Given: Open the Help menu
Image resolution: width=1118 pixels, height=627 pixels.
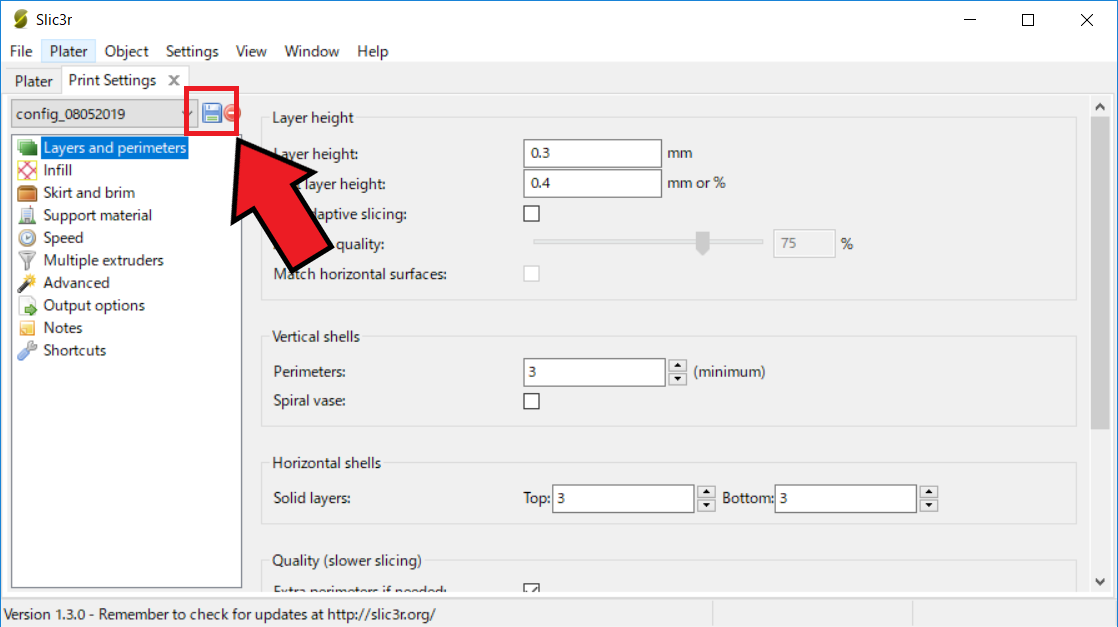Looking at the screenshot, I should (x=372, y=51).
